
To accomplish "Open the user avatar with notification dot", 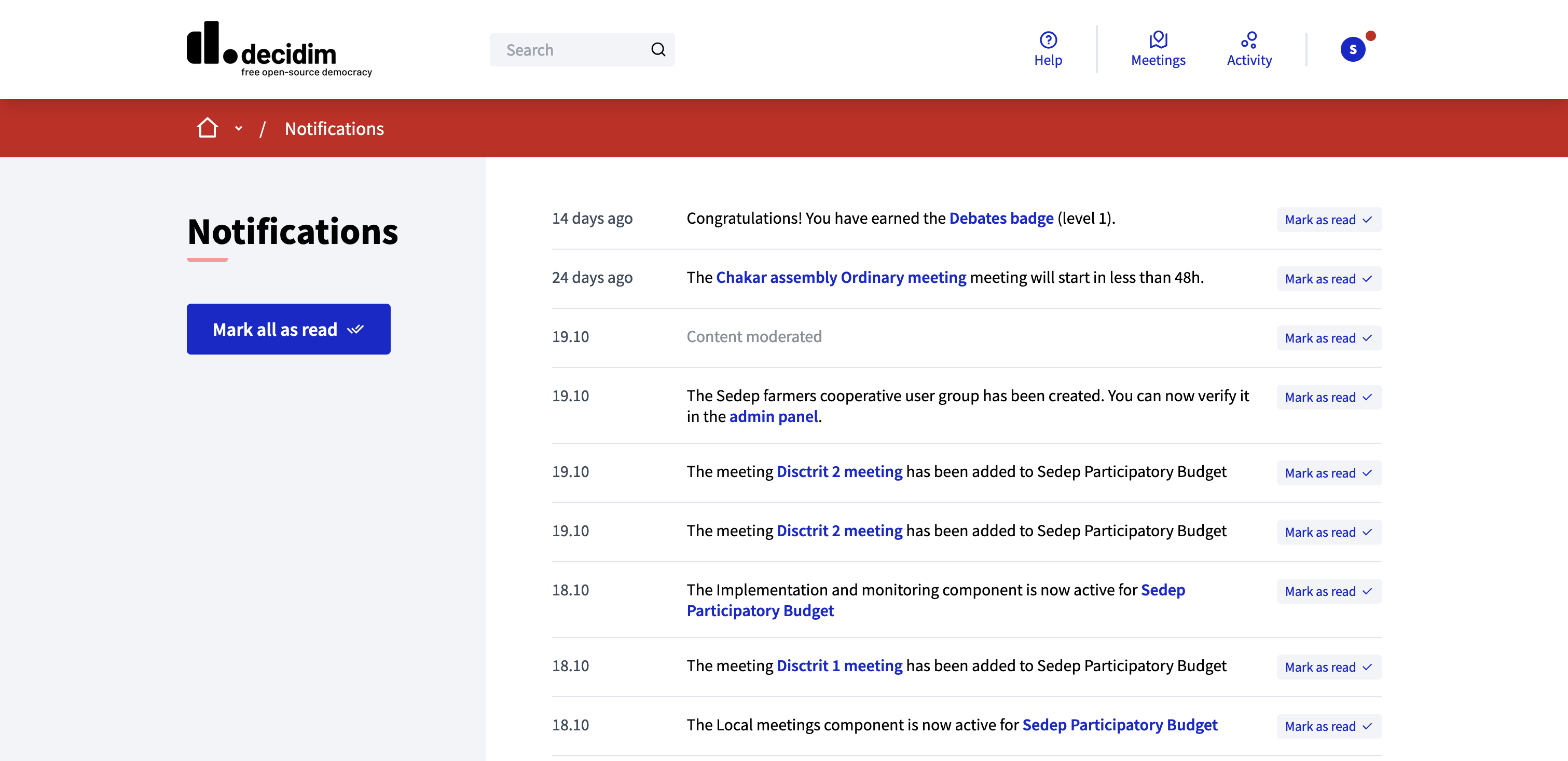I will coord(1354,49).
